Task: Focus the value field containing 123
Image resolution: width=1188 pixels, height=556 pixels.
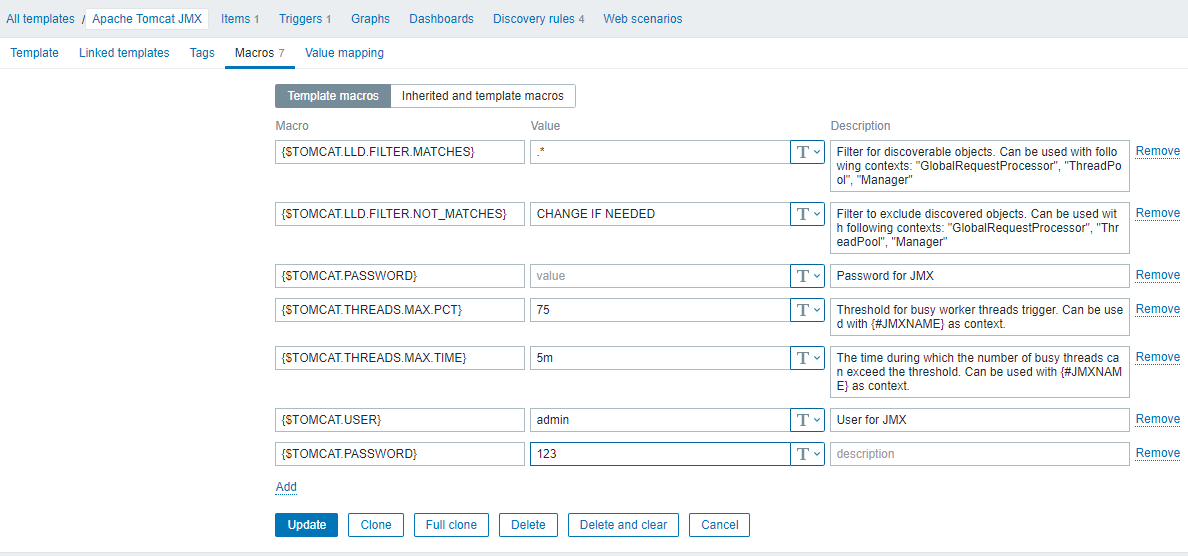Action: point(660,454)
